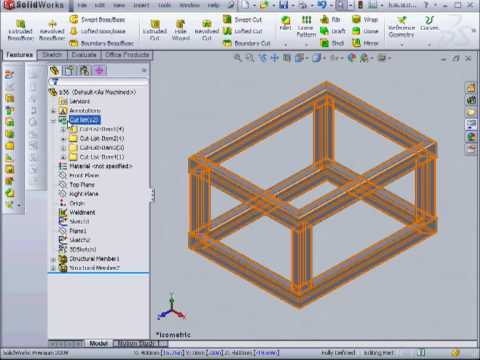Open the Hole Wizard tool
The image size is (480, 360).
(x=181, y=30)
